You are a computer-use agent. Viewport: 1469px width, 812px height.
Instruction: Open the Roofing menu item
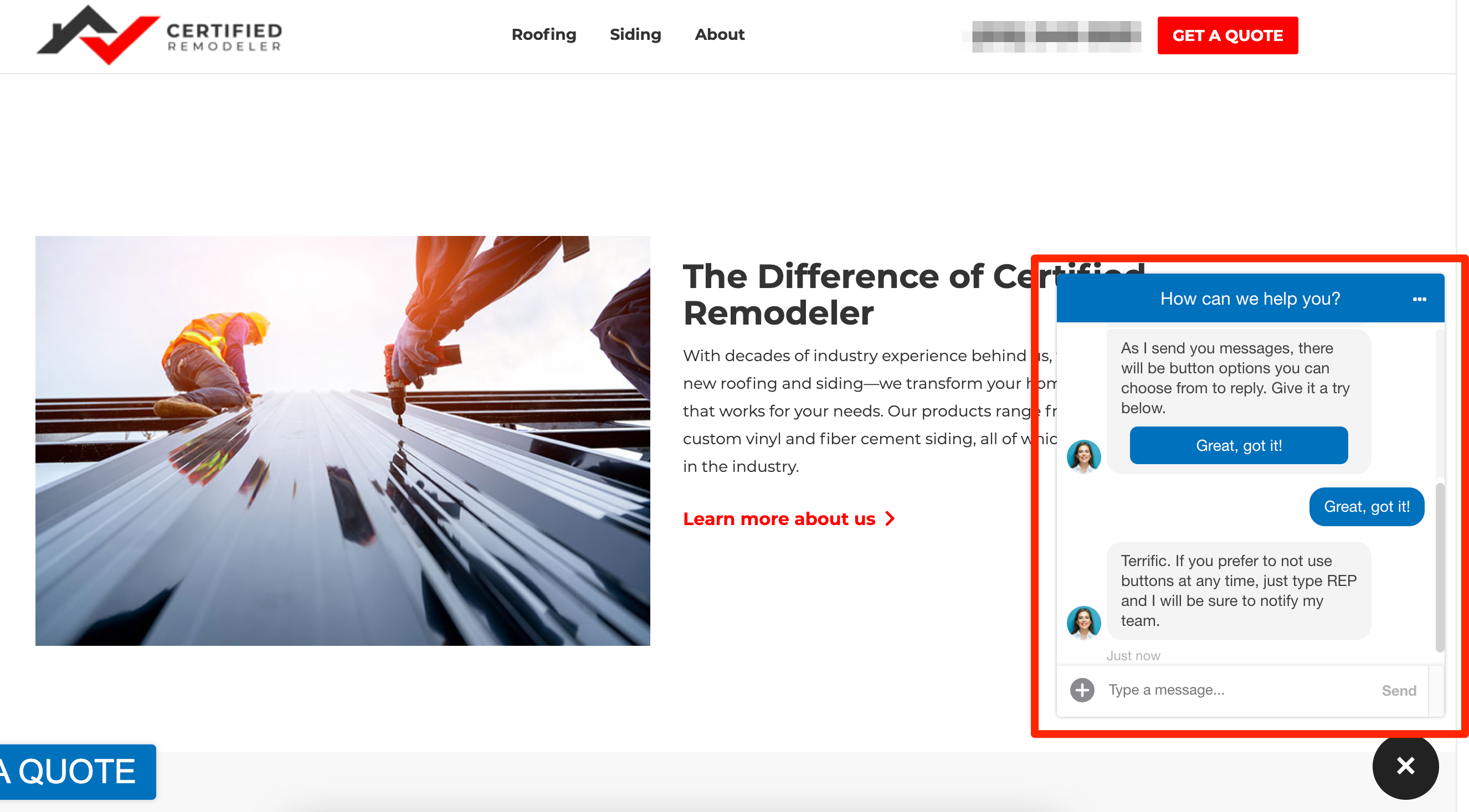click(543, 35)
